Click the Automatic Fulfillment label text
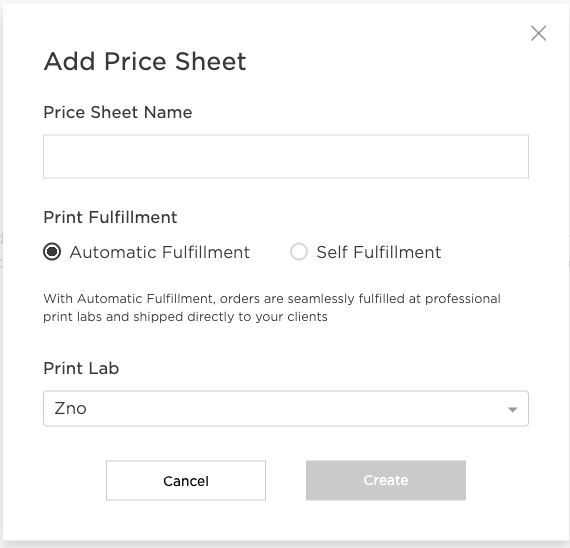Screen dimensions: 570x548 (x=160, y=252)
